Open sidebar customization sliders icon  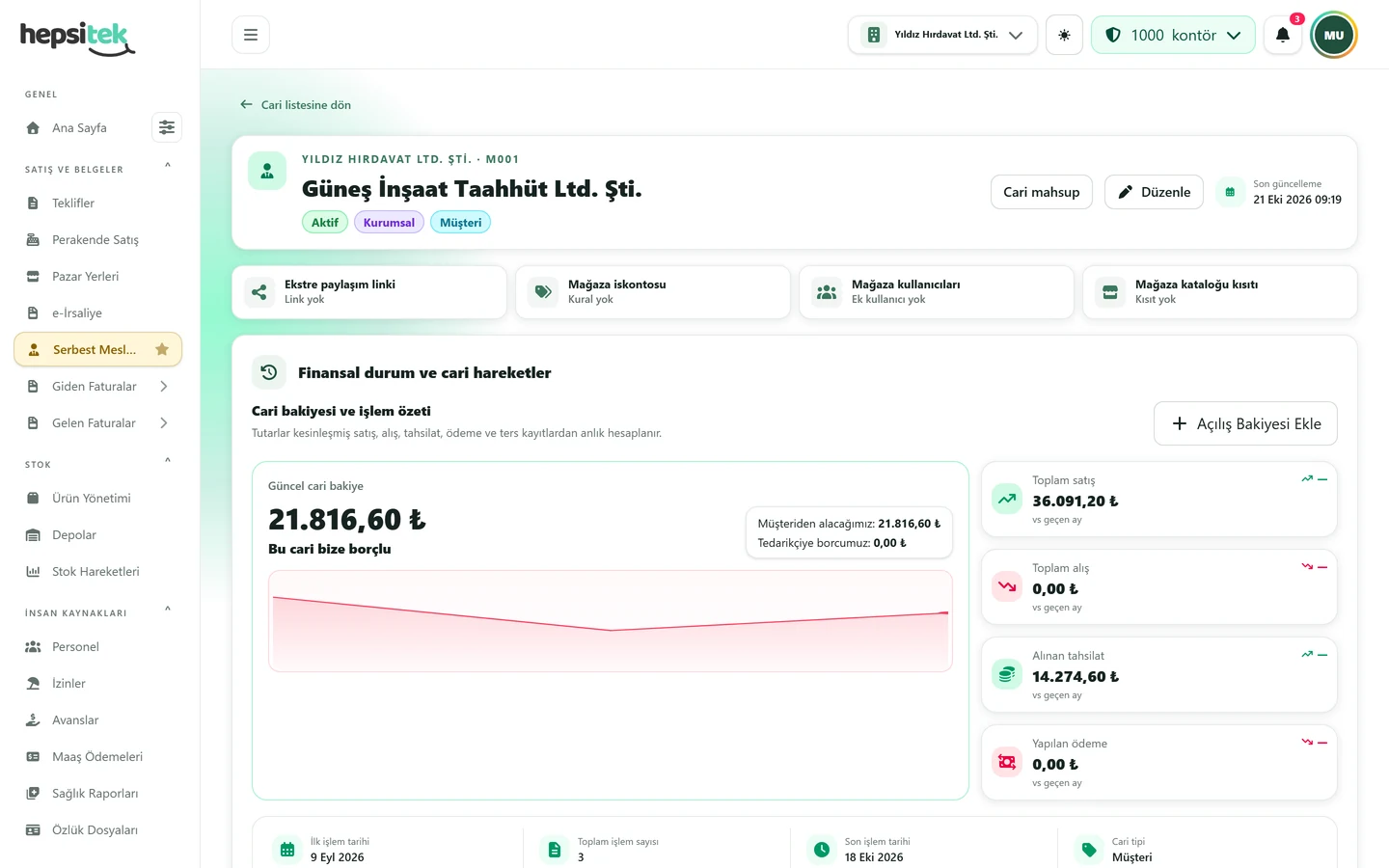(x=167, y=127)
